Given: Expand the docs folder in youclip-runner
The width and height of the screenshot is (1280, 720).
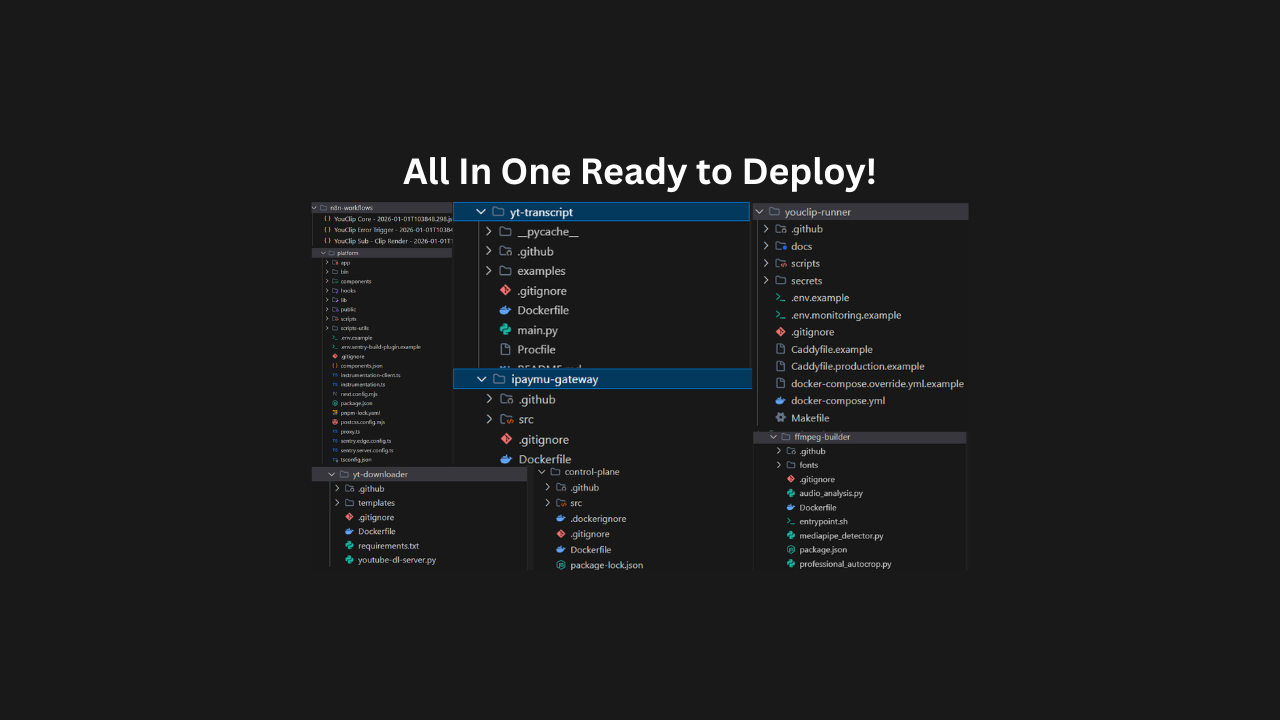Looking at the screenshot, I should tap(766, 246).
